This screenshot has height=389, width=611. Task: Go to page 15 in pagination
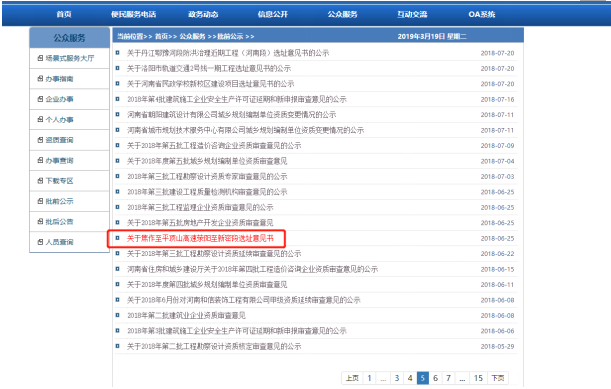coord(478,378)
